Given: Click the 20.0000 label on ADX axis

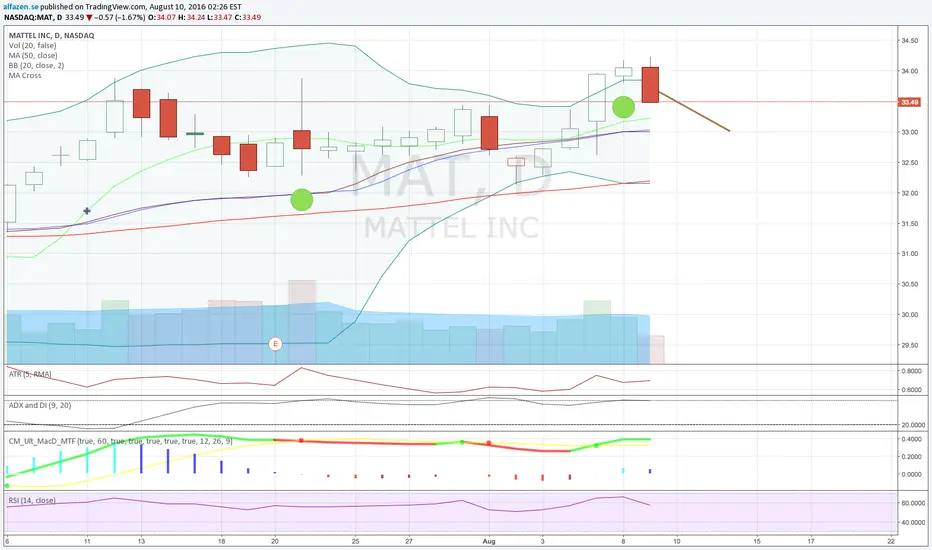Looking at the screenshot, I should tap(913, 425).
